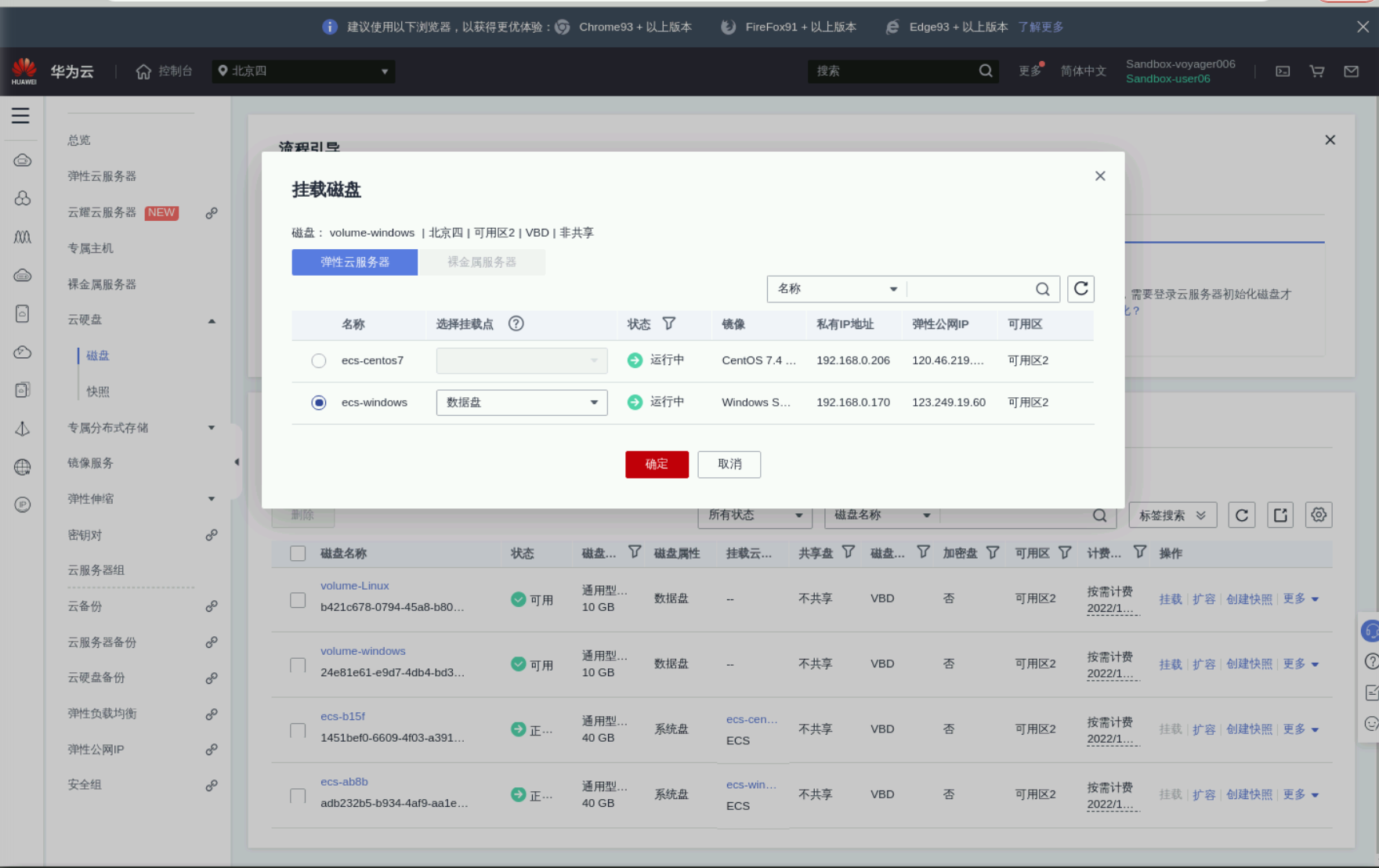
Task: Filter disks by availability zone column
Action: tap(1065, 552)
